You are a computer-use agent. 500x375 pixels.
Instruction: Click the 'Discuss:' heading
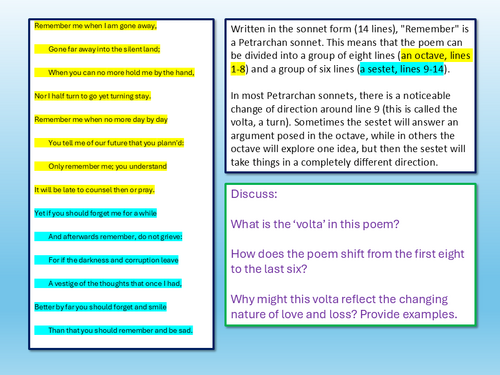[254, 194]
